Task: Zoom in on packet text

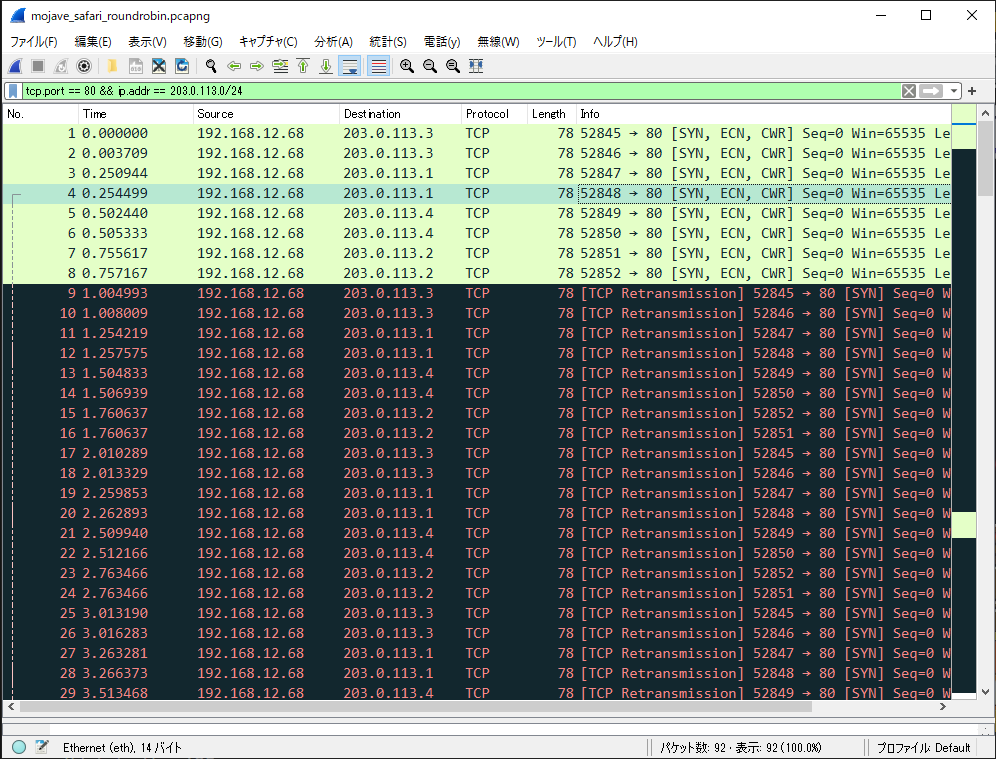Action: pos(407,66)
